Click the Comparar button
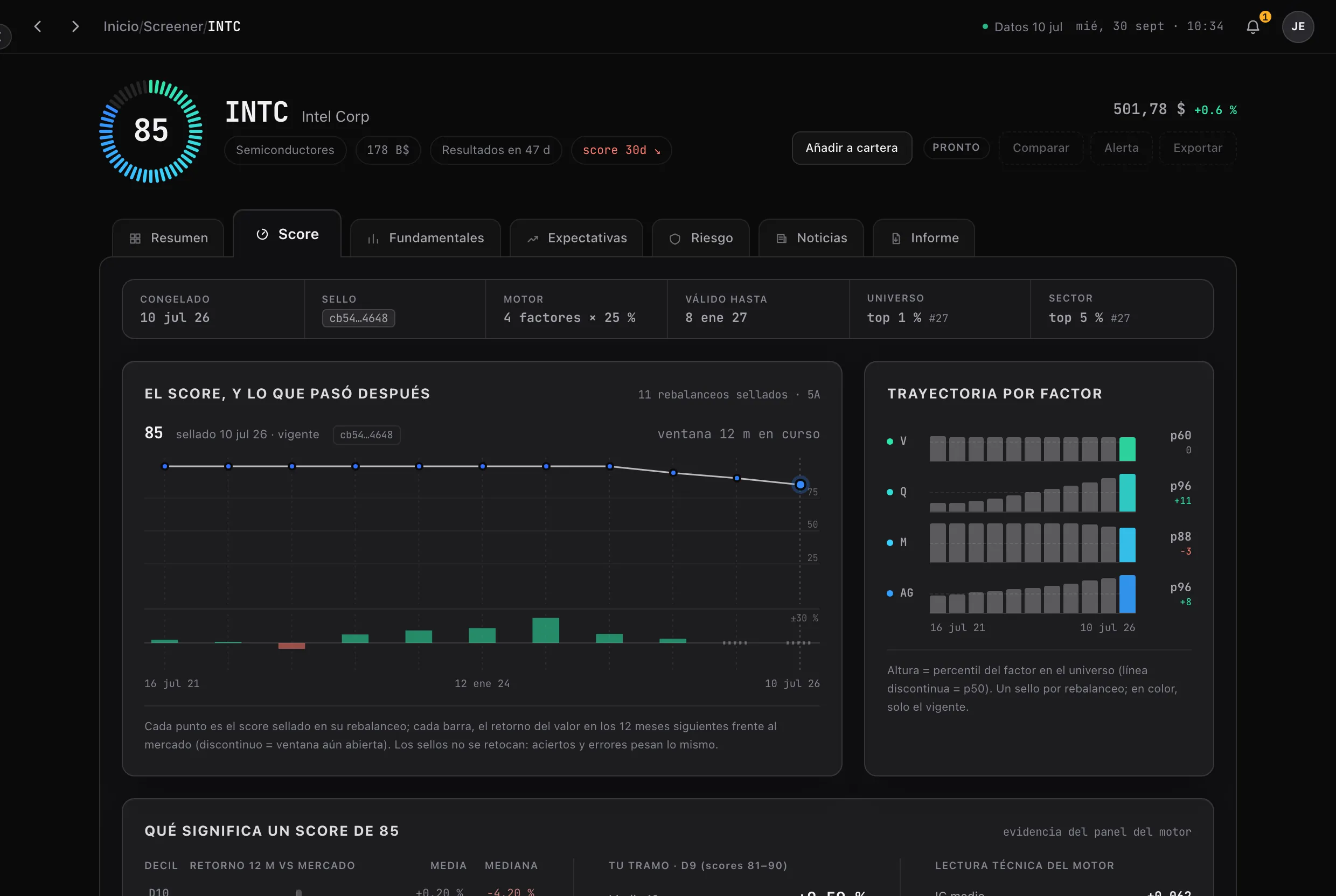This screenshot has height=896, width=1336. coord(1041,148)
